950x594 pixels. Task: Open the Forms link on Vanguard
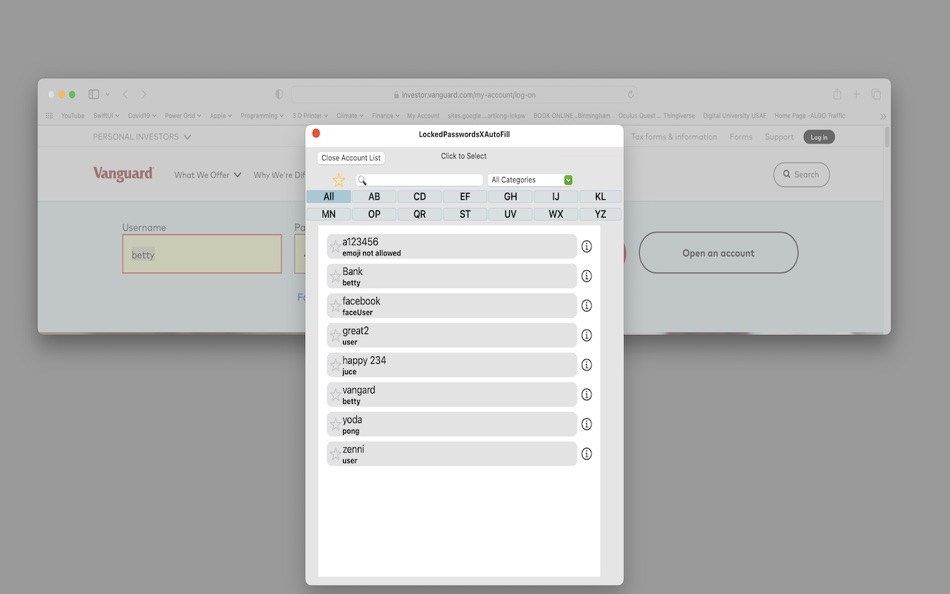tap(740, 137)
